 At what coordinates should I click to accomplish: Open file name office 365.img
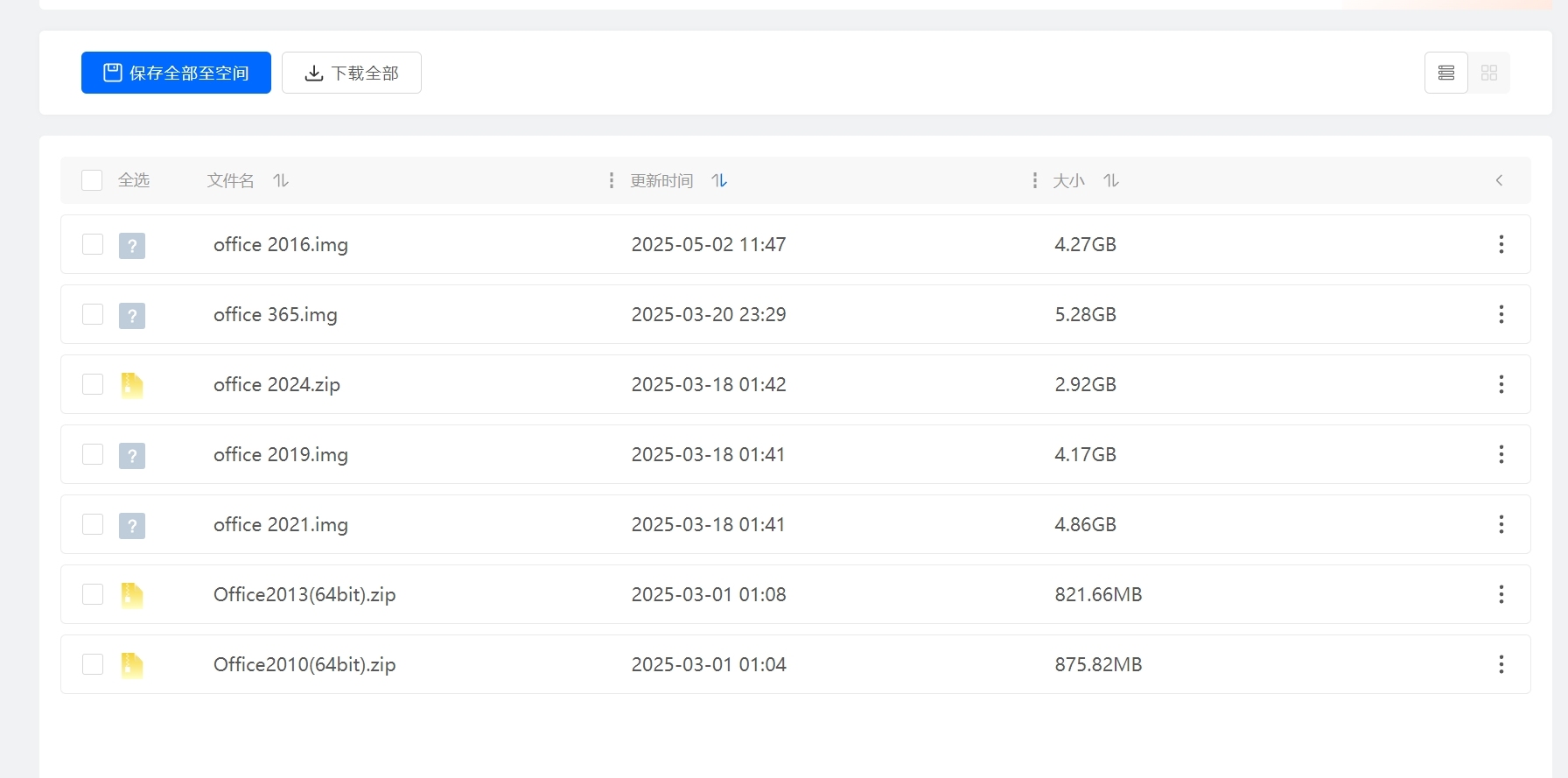pyautogui.click(x=276, y=314)
